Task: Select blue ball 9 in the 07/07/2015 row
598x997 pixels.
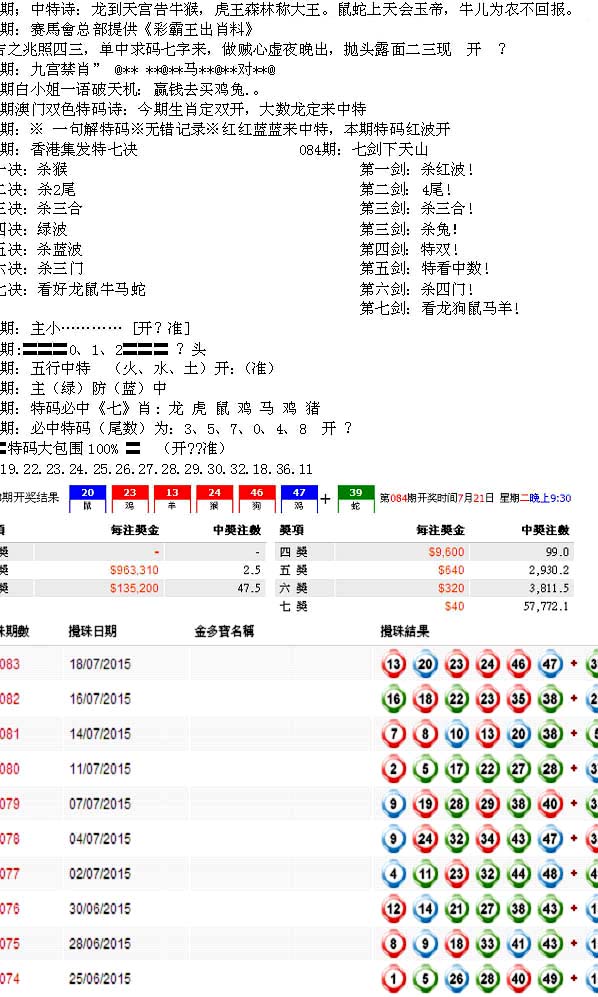Action: (394, 804)
